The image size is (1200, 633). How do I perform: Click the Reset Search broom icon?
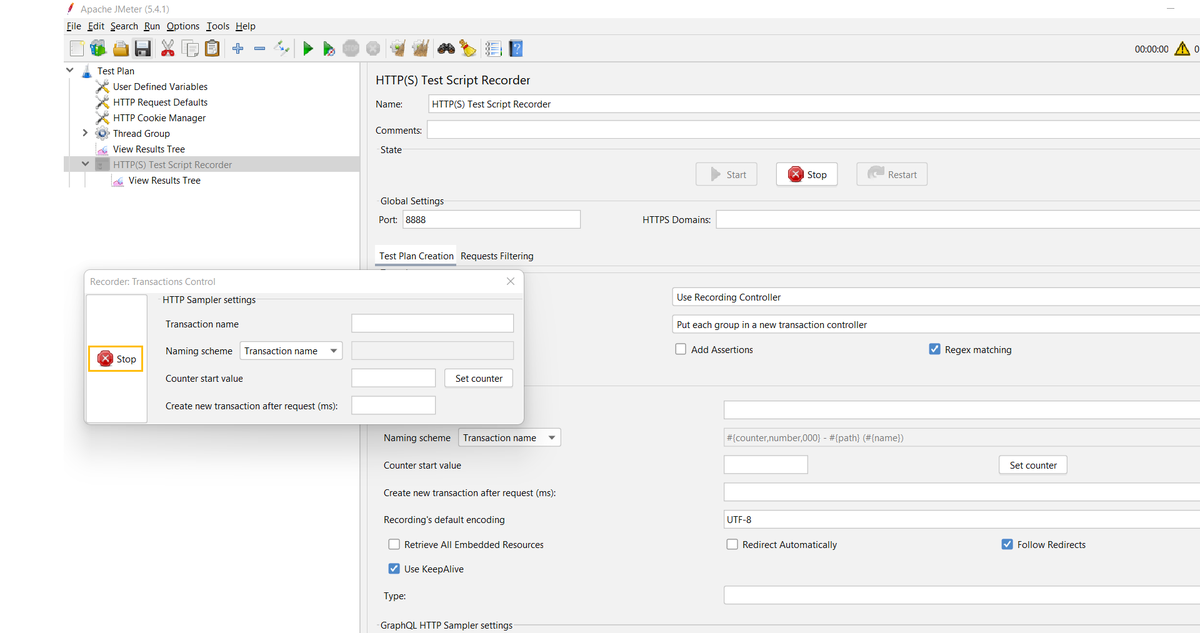tap(467, 48)
